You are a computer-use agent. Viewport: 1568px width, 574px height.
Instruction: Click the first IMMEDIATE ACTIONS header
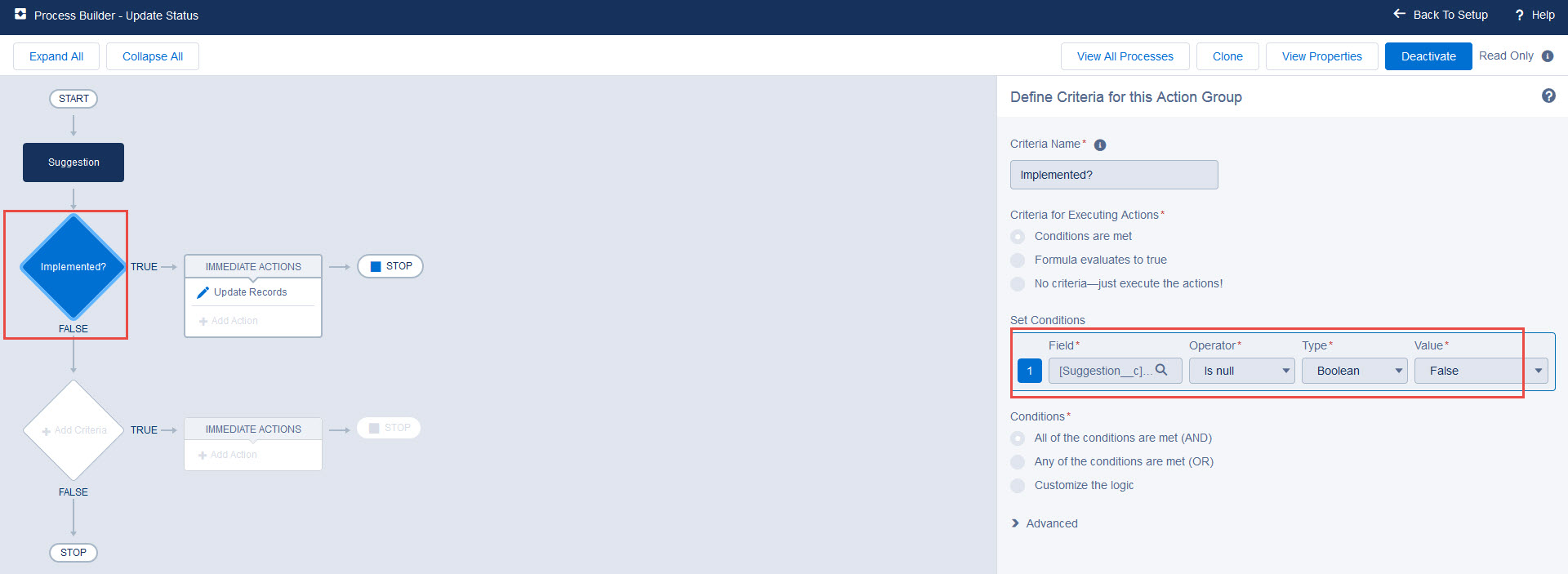(253, 266)
